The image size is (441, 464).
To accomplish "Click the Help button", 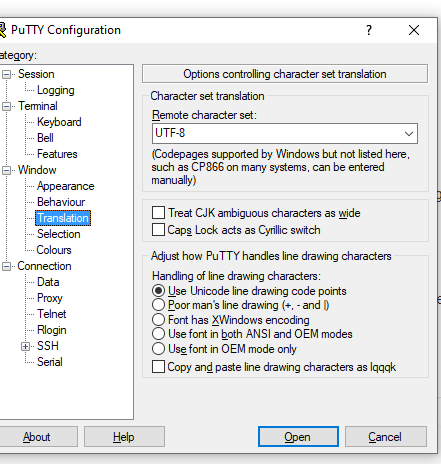I will 124,437.
